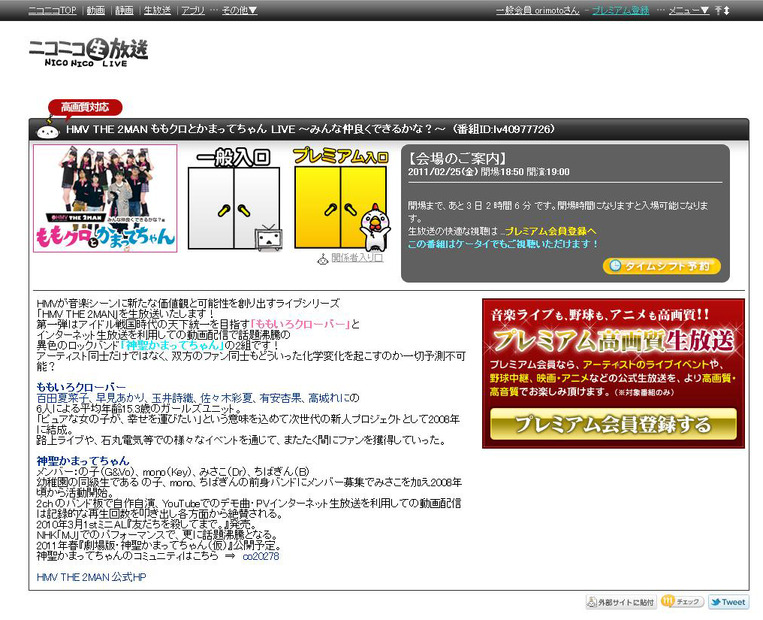Viewport: 763px width, 620px height.
Task: Enter through the プレミアム入口 yellow door
Action: pos(340,208)
